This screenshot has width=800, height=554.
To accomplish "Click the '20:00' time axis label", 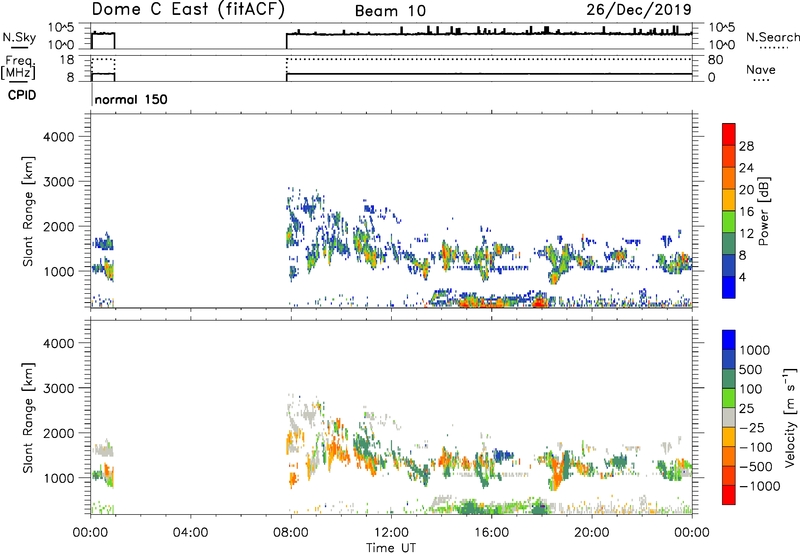I will tap(592, 533).
